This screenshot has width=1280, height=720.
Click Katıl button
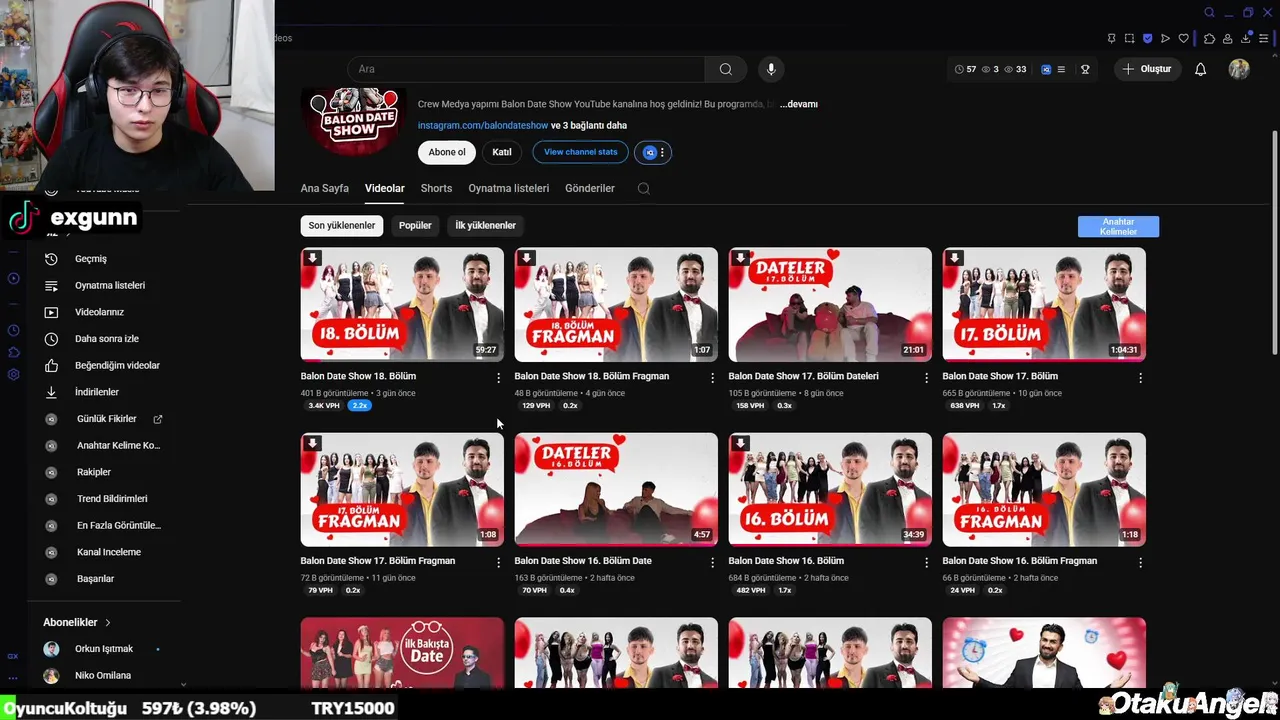pos(502,152)
